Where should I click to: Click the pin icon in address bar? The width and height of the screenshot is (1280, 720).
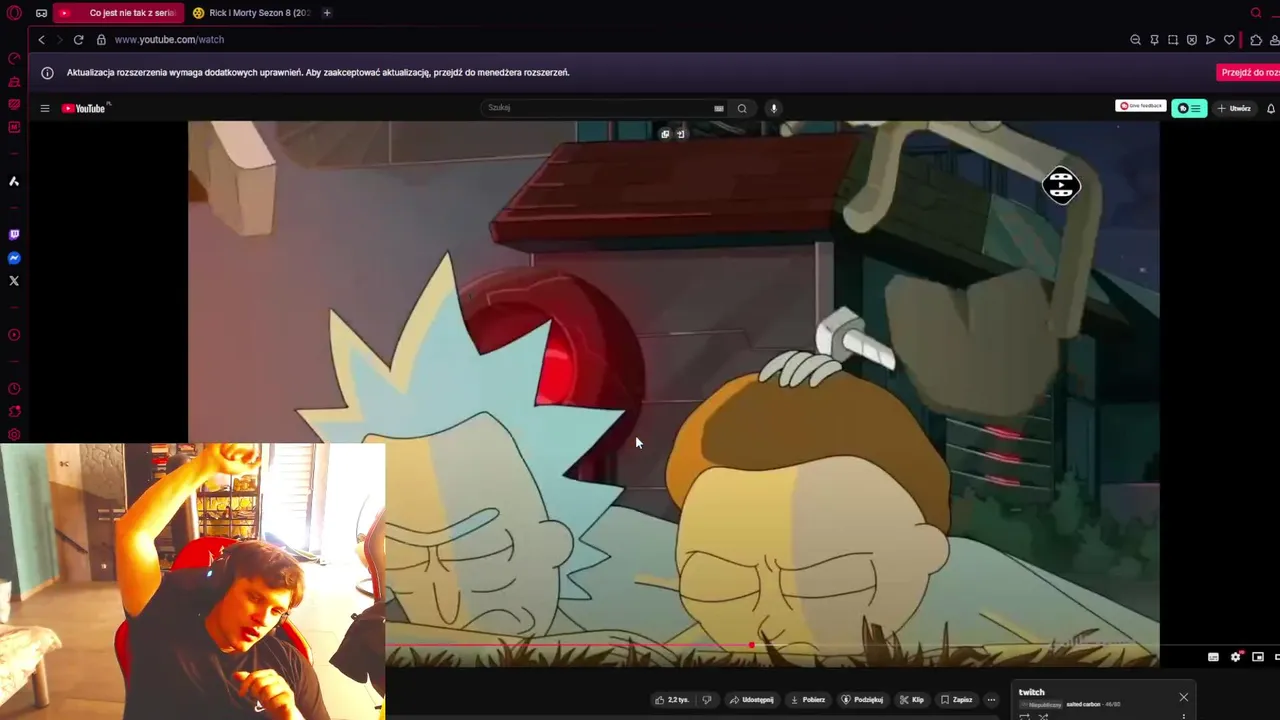(1154, 40)
